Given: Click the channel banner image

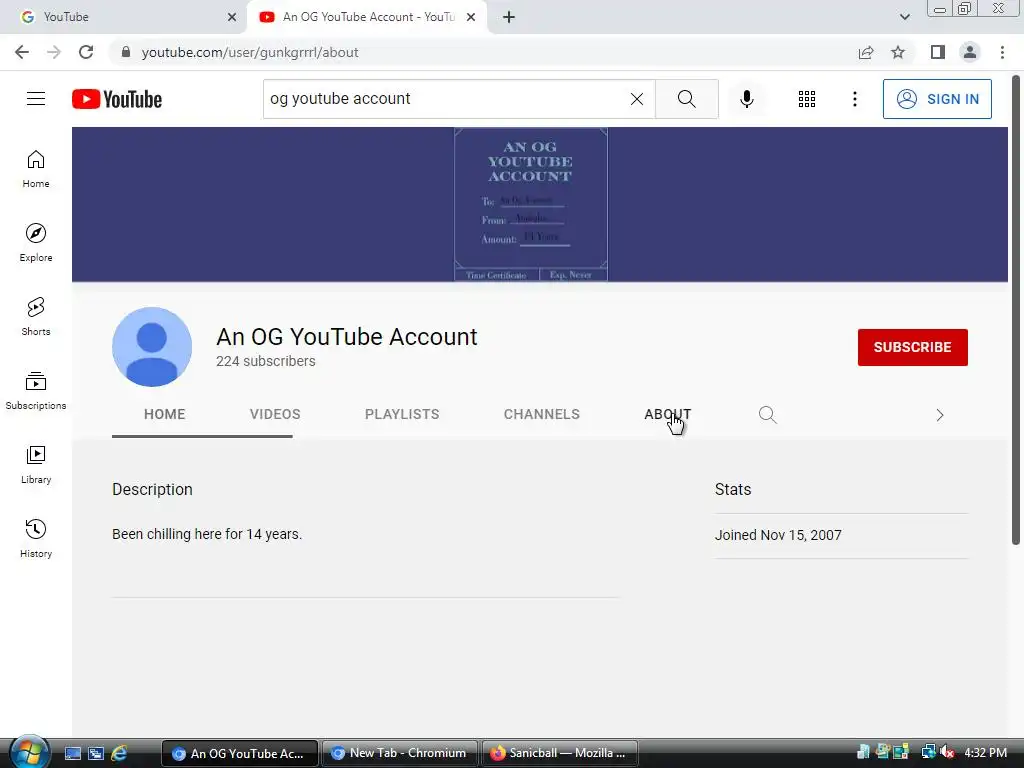Looking at the screenshot, I should point(539,204).
